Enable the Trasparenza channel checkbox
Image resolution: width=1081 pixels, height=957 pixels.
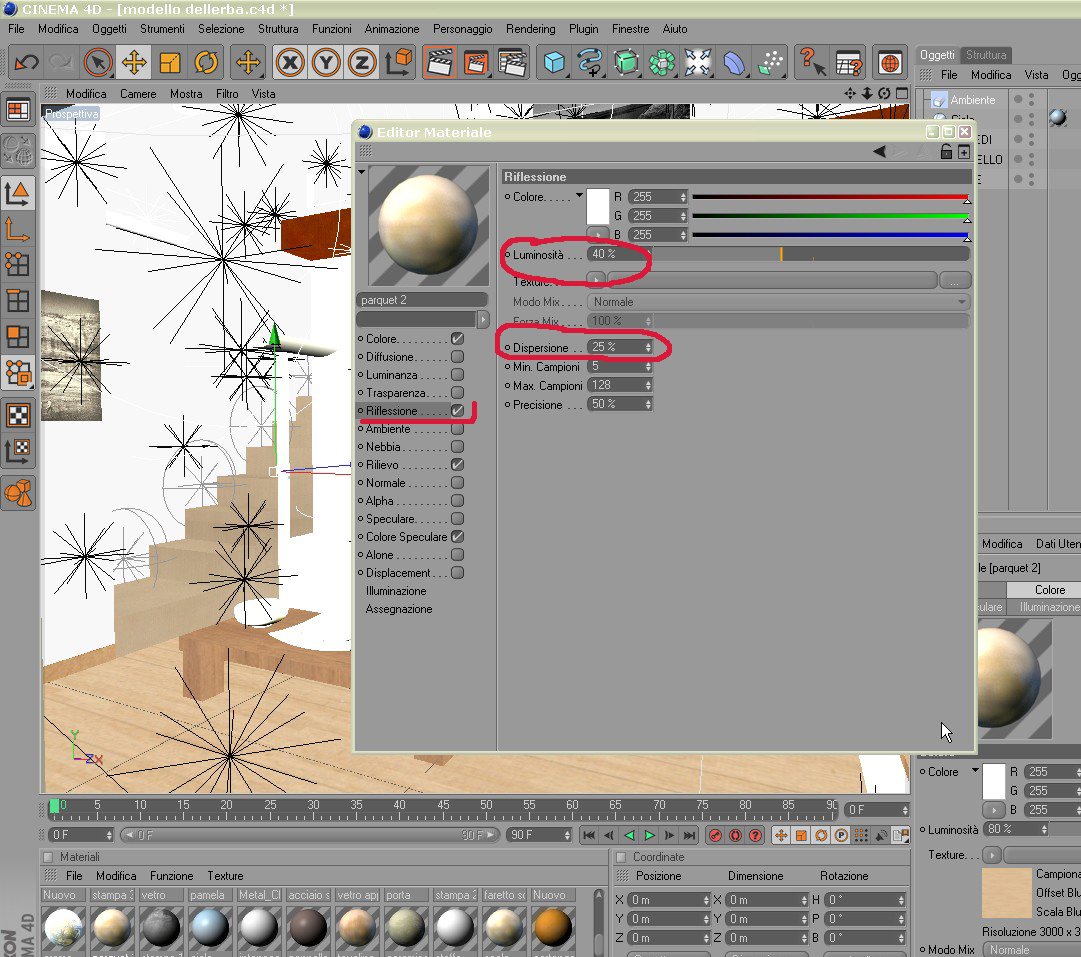457,392
